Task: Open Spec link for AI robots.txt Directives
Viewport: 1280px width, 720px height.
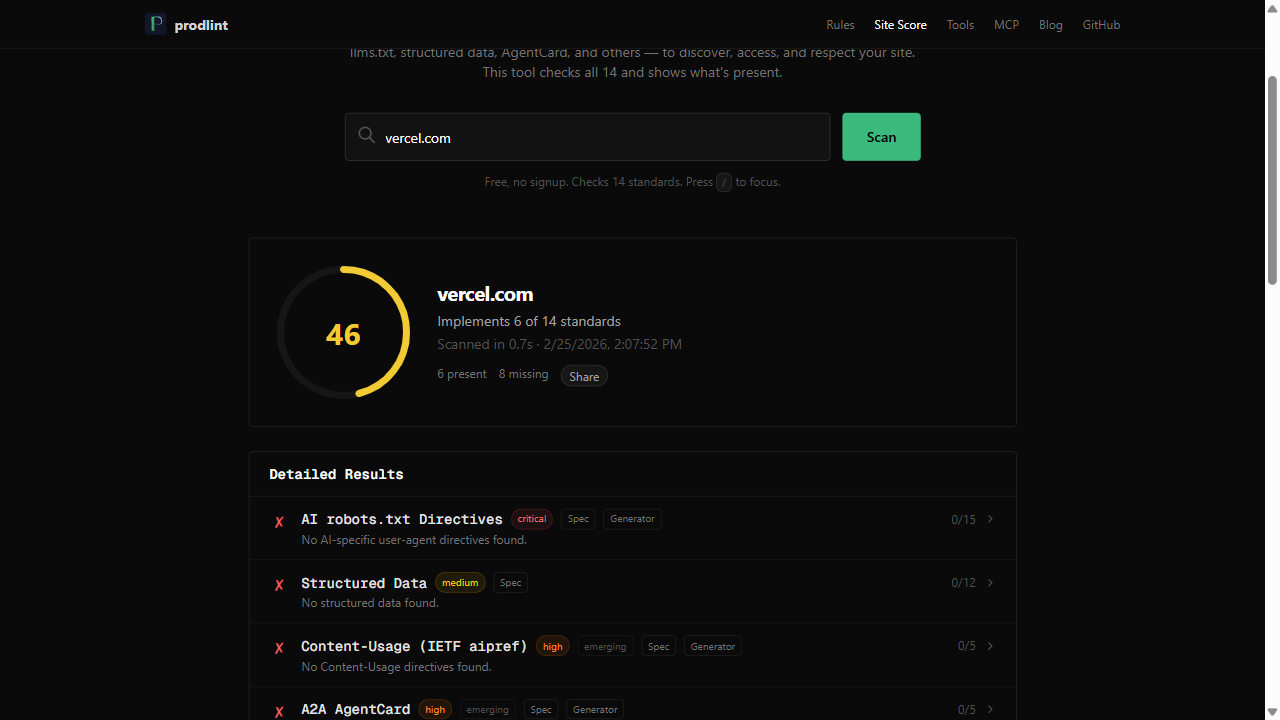Action: coord(578,519)
